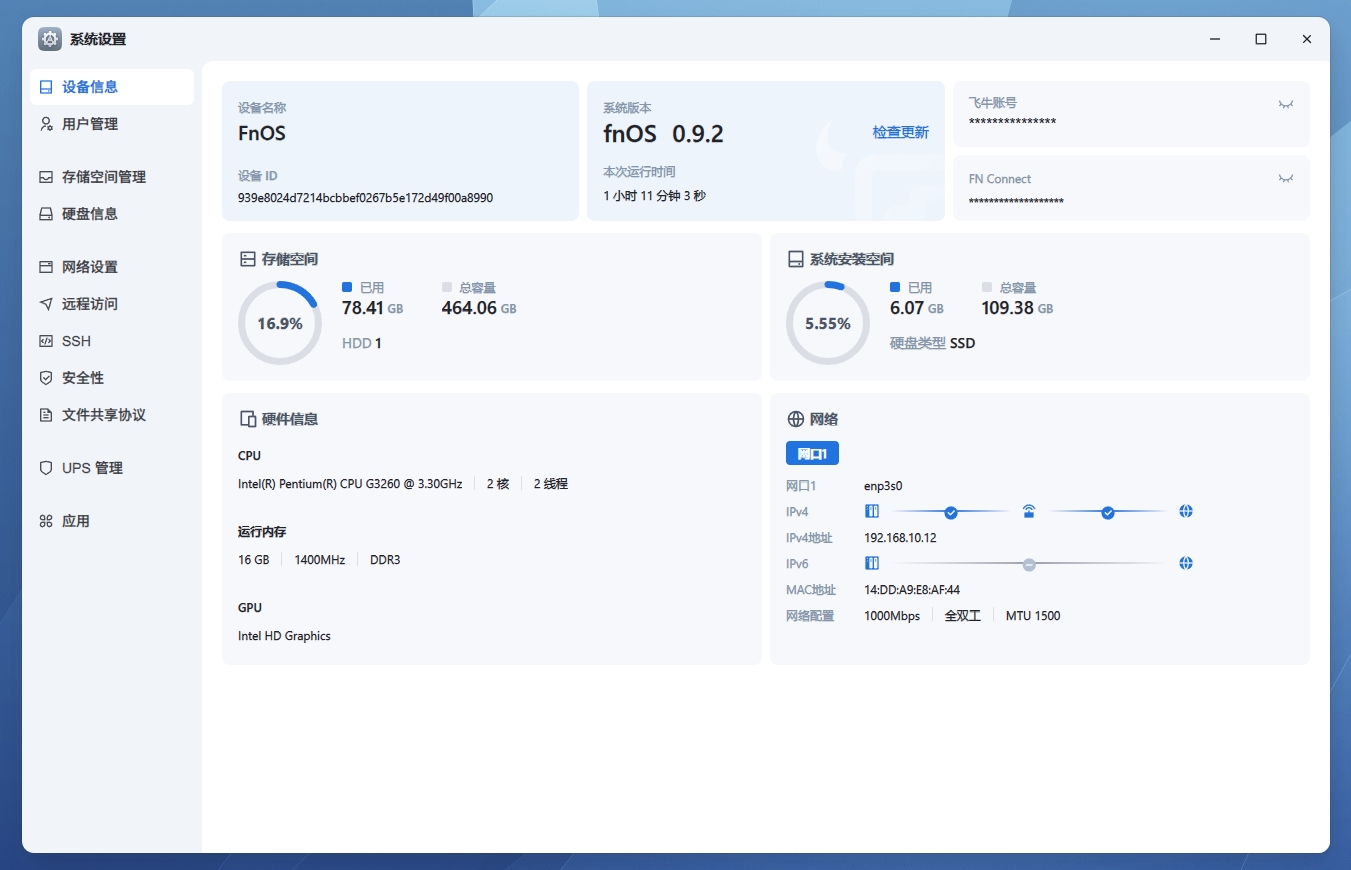Go to UPS 管理 page
Image resolution: width=1351 pixels, height=870 pixels.
pyautogui.click(x=112, y=468)
